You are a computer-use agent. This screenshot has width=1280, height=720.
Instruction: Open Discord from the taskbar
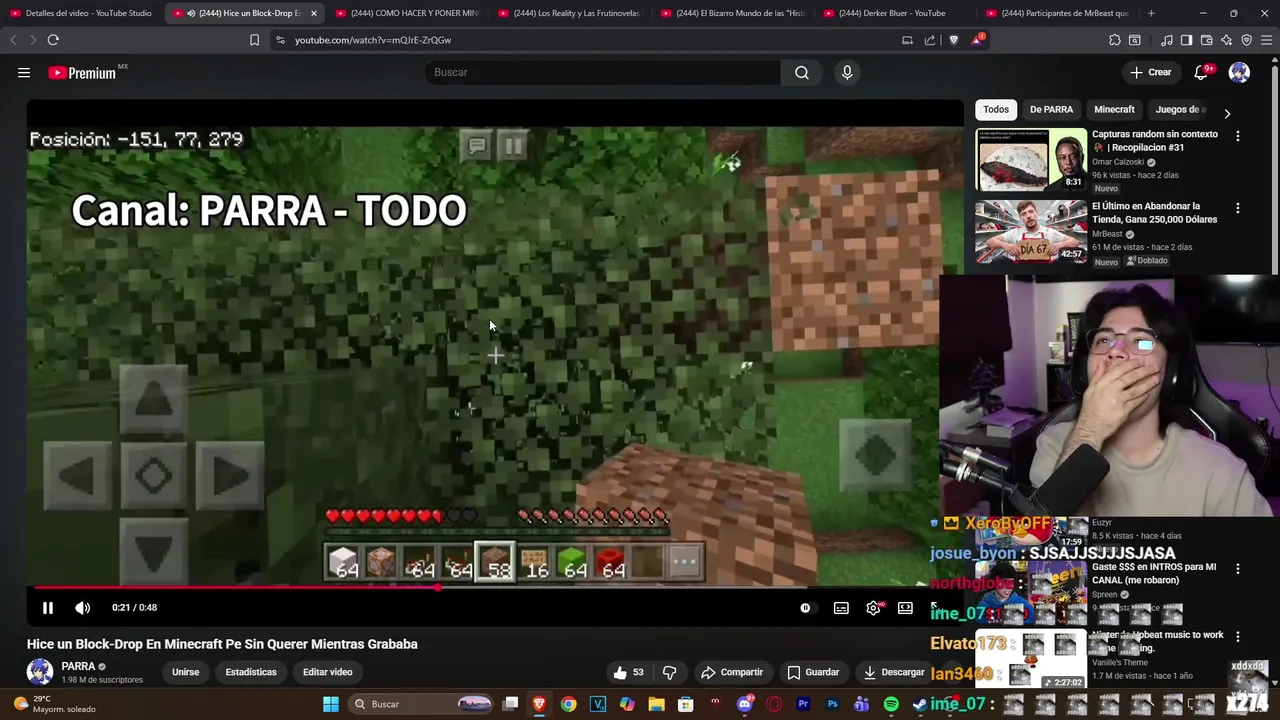pos(744,704)
